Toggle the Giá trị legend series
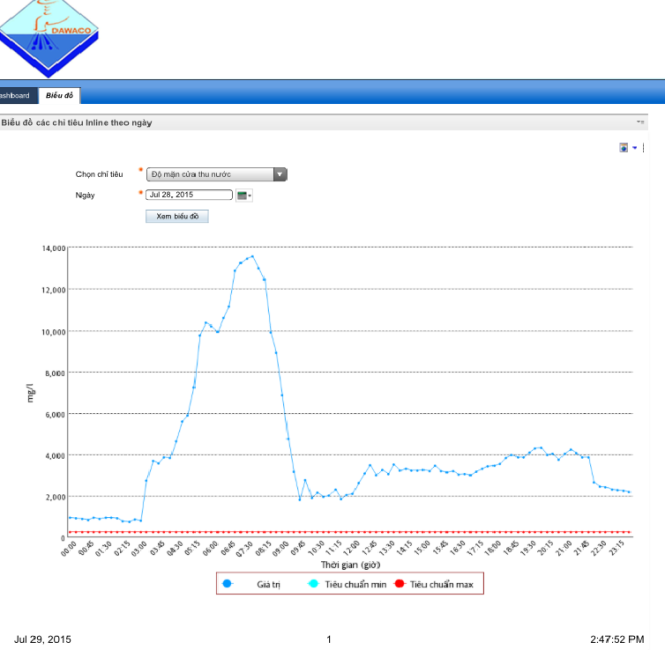This screenshot has height=650, width=665. (268, 584)
